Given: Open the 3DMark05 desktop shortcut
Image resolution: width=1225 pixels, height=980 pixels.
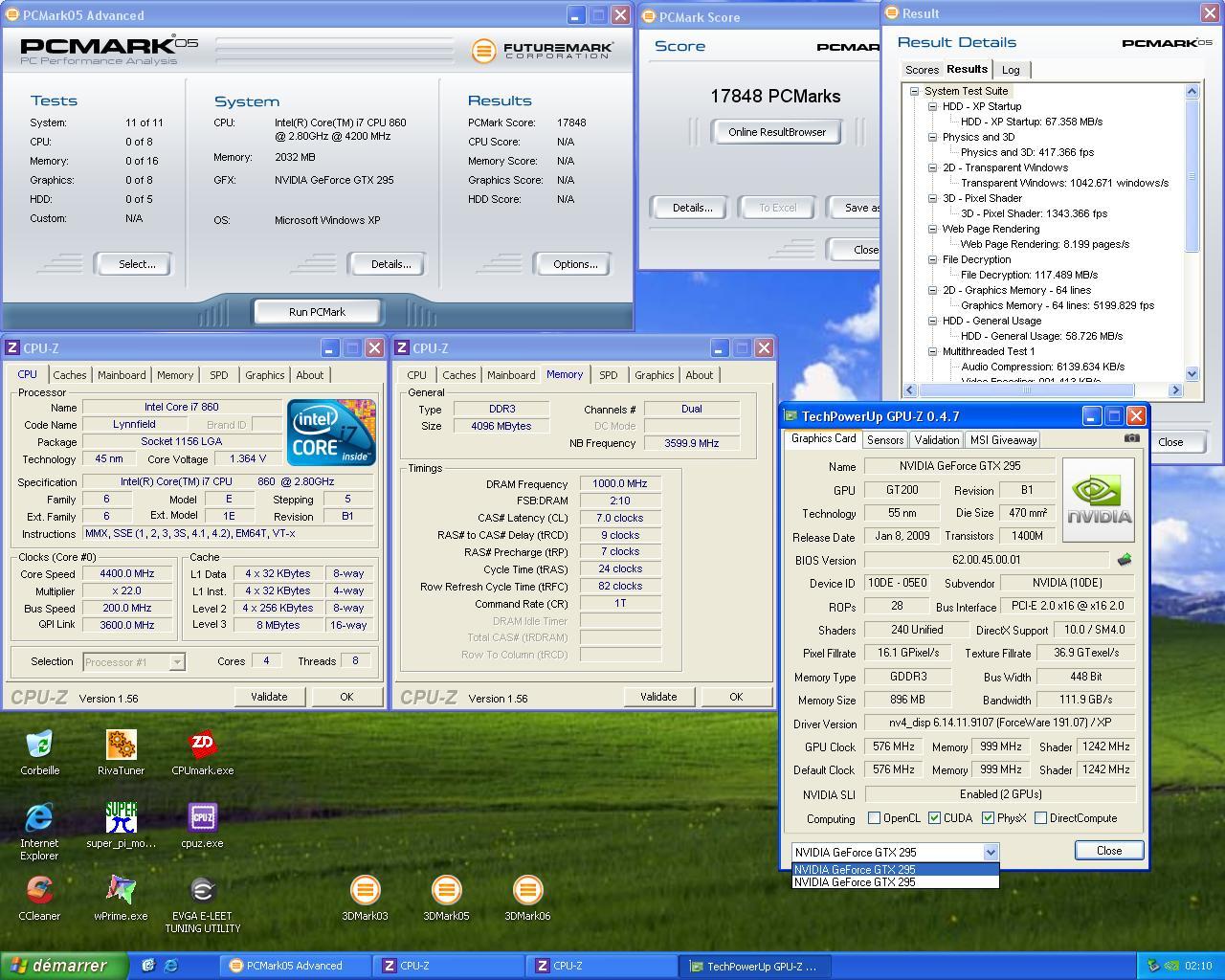Looking at the screenshot, I should tap(446, 890).
